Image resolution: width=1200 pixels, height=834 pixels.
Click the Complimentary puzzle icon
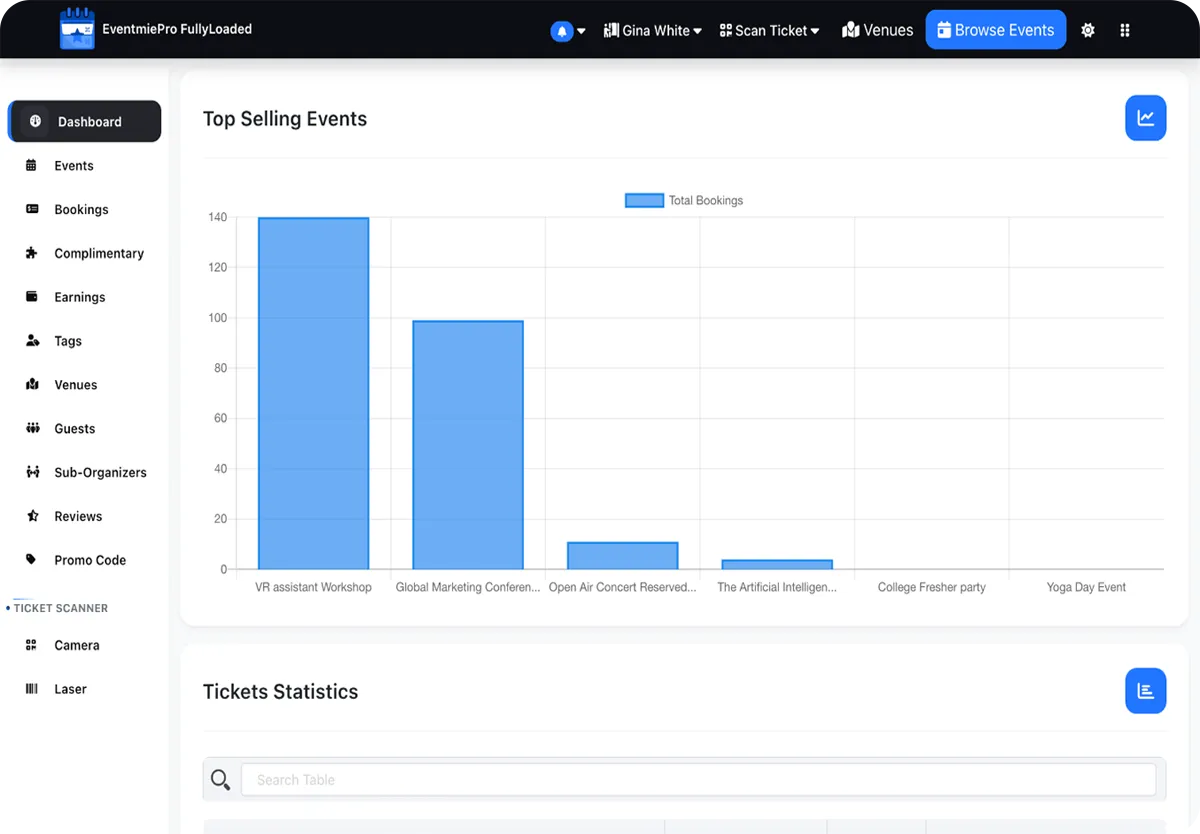pyautogui.click(x=32, y=253)
